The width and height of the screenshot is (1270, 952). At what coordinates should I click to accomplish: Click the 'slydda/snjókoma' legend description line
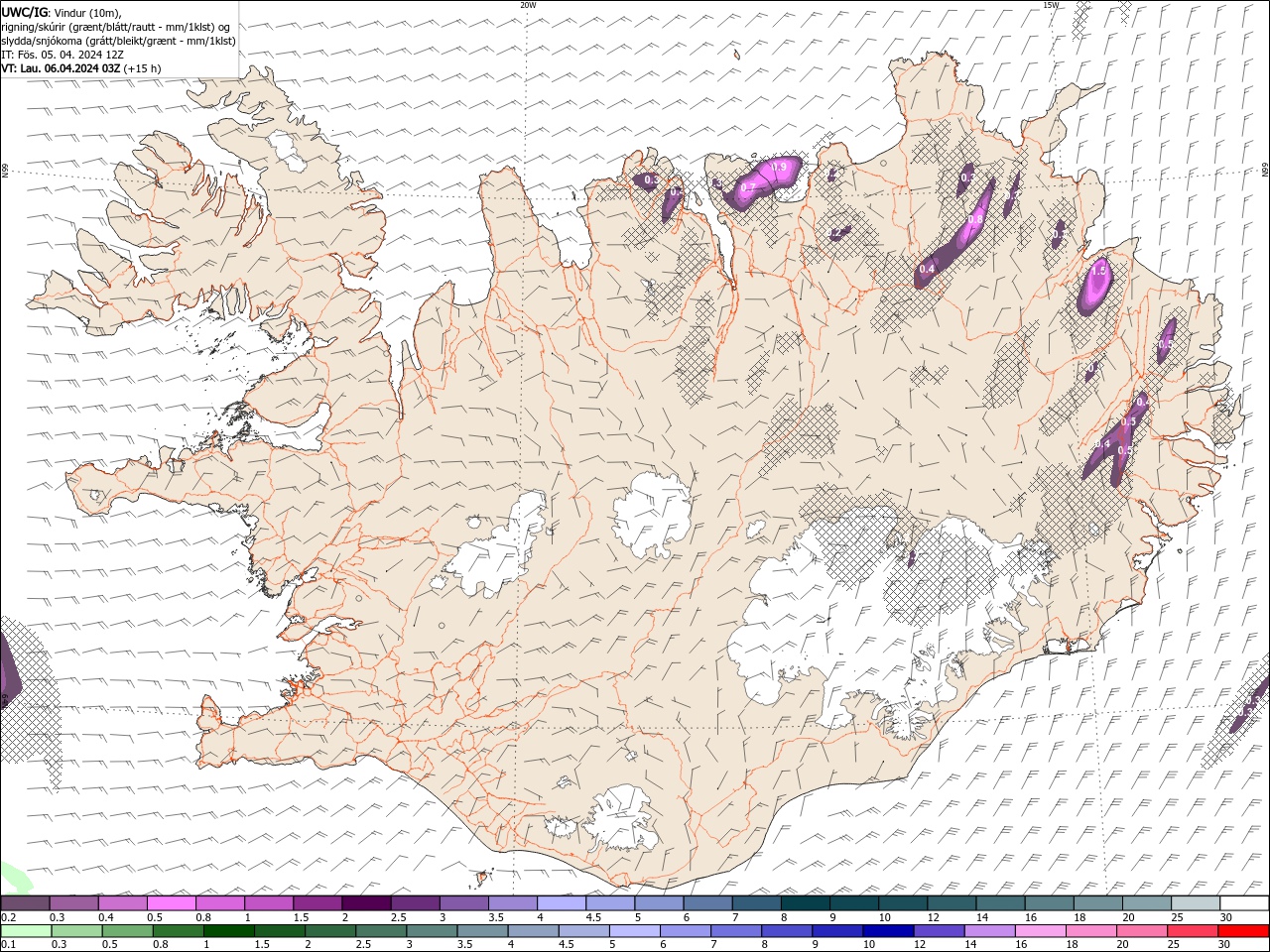pos(119,41)
